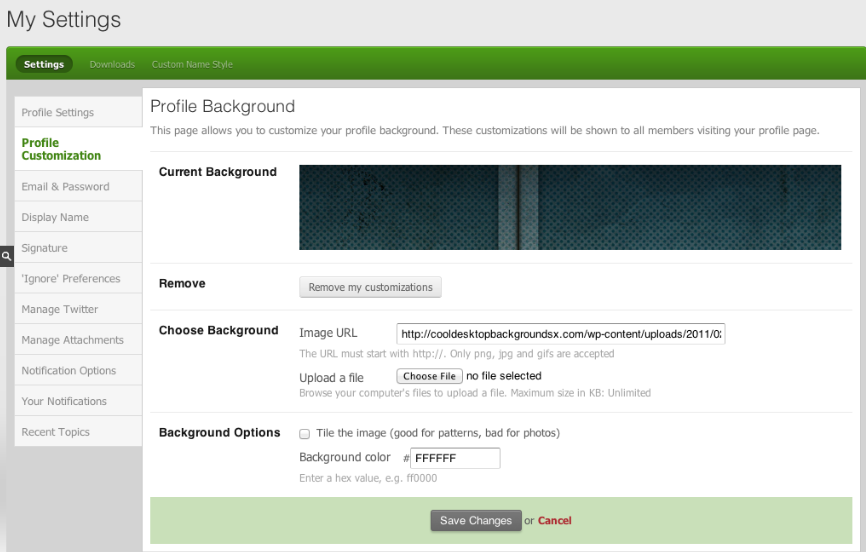Click the red Cancel link
The width and height of the screenshot is (866, 552).
pos(554,521)
